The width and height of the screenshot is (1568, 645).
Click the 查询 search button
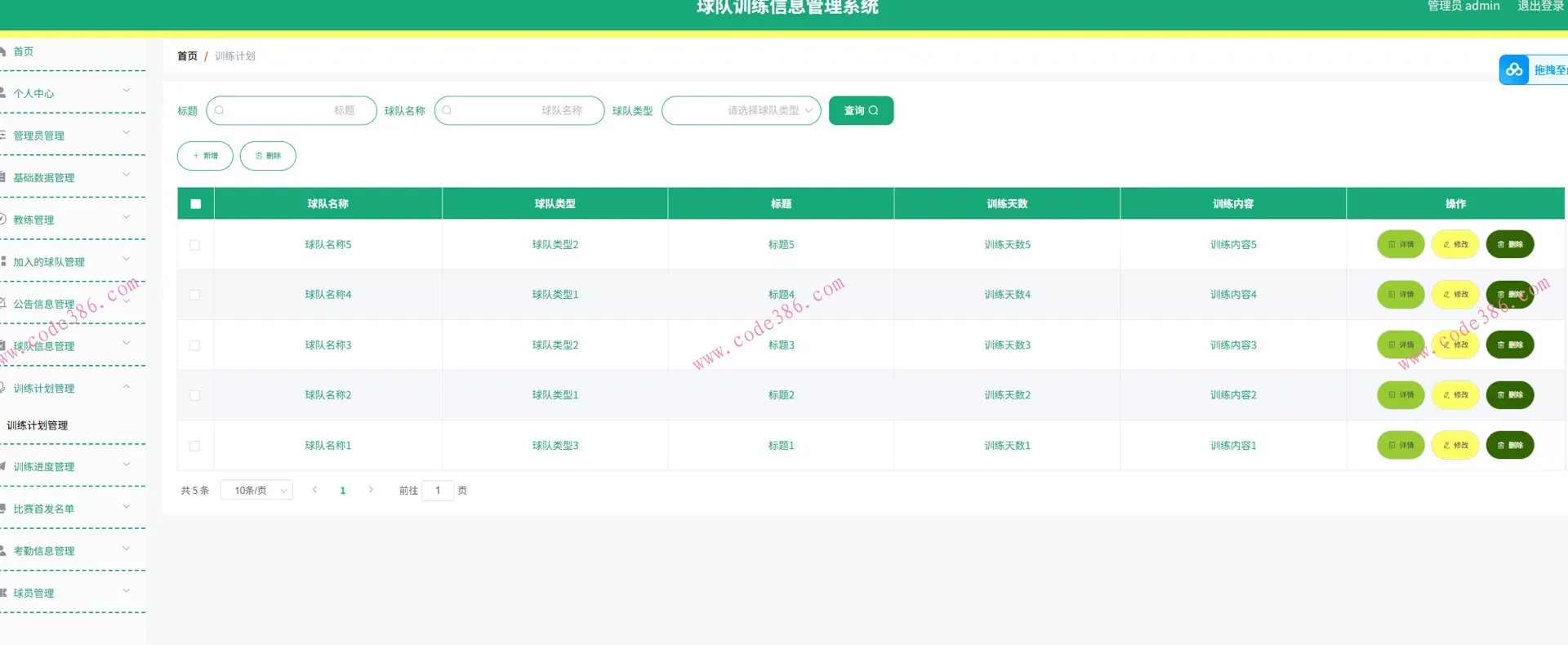click(x=861, y=110)
